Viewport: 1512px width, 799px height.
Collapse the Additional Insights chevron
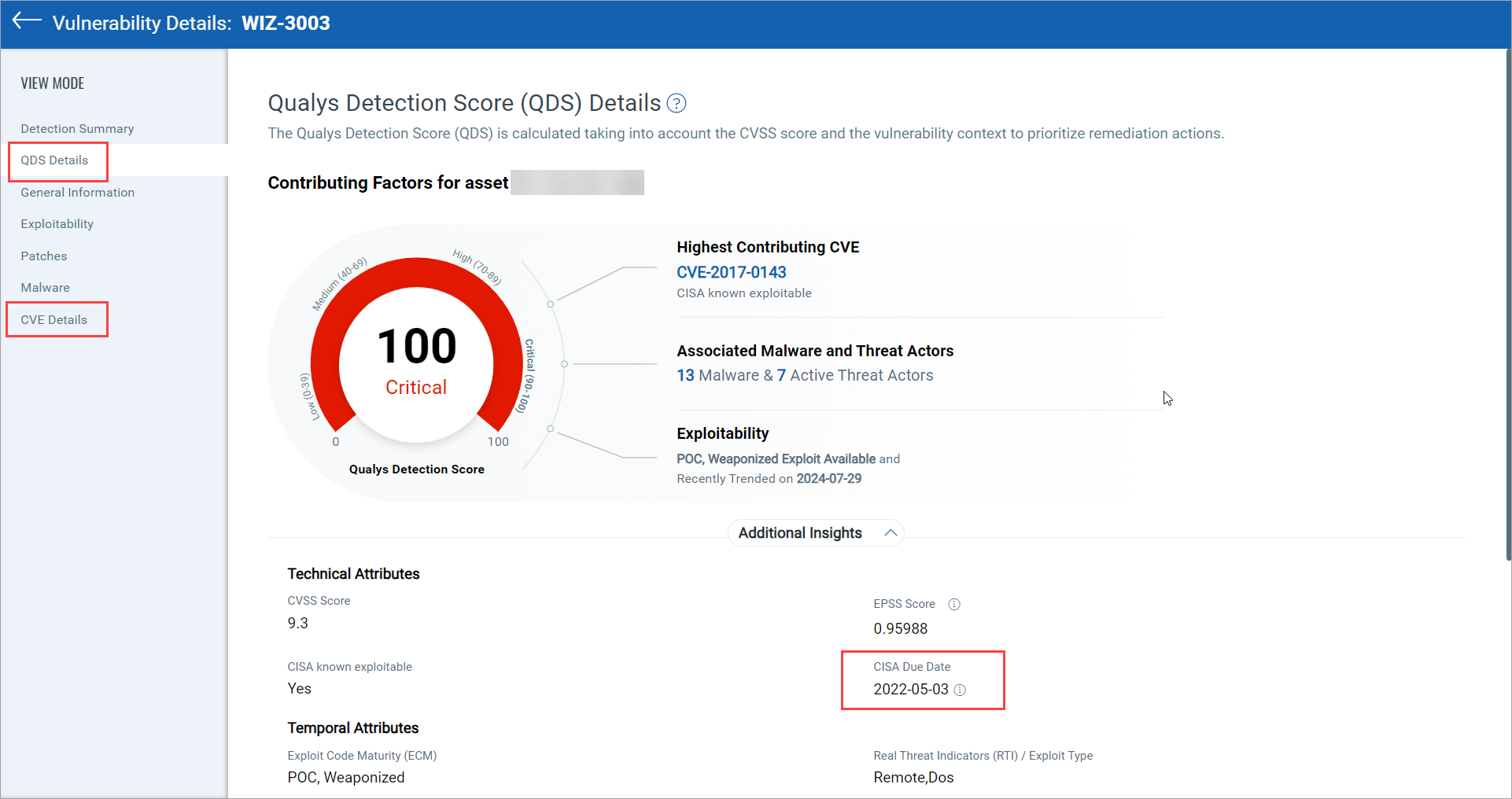tap(891, 533)
